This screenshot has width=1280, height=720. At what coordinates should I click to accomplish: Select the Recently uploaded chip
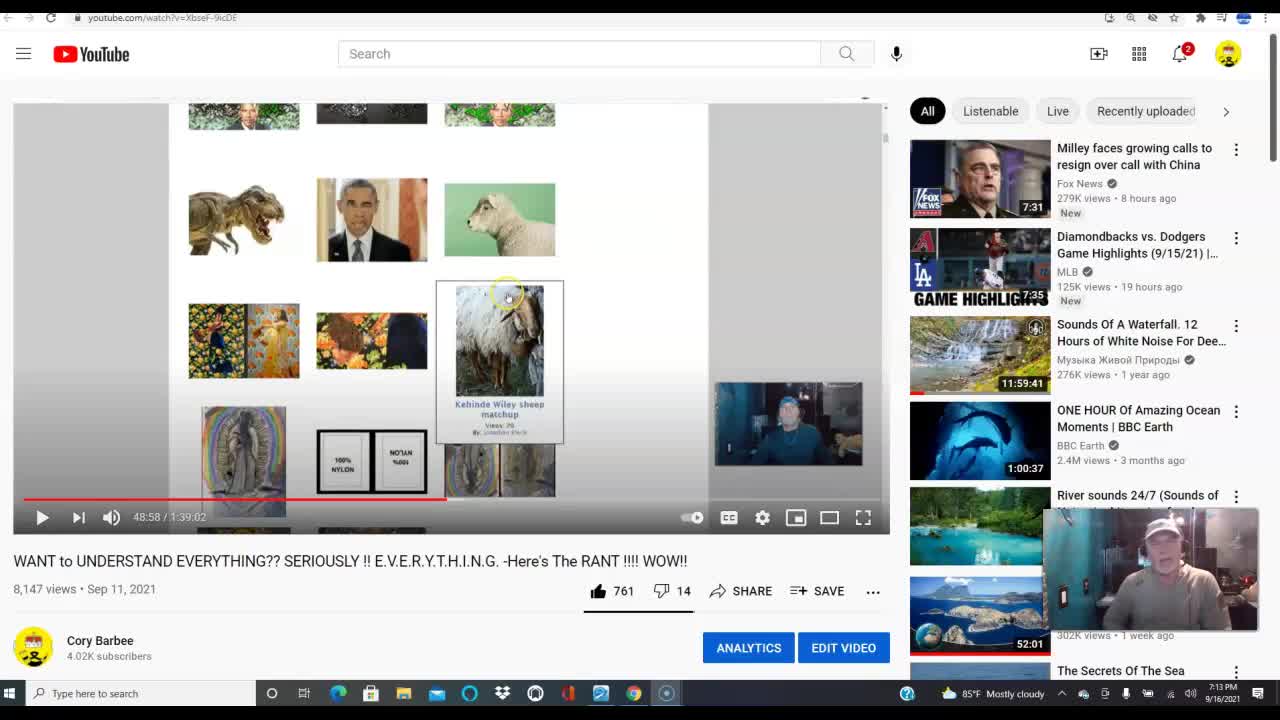coord(1146,111)
